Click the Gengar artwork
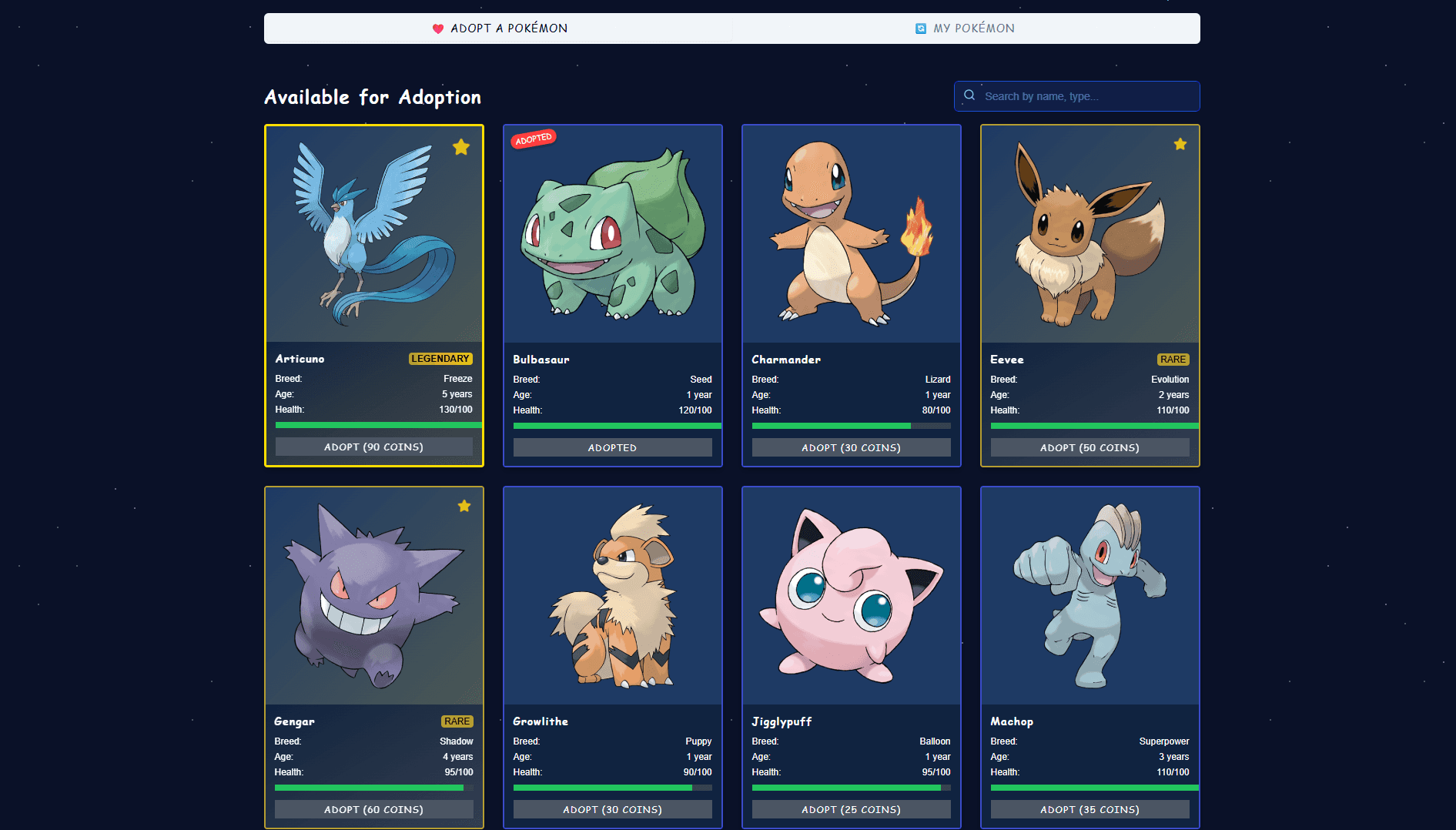This screenshot has width=1456, height=830. (374, 595)
